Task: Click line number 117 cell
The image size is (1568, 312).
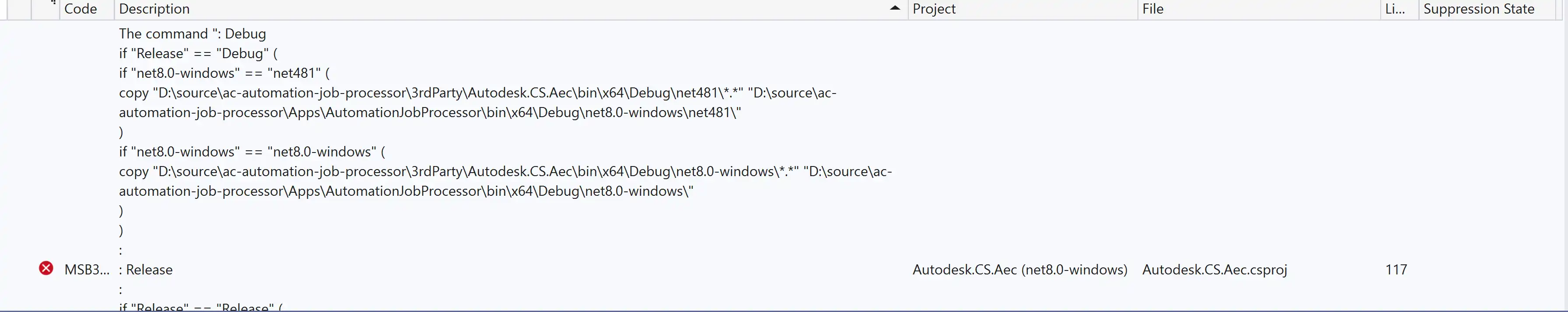Action: click(x=1396, y=270)
